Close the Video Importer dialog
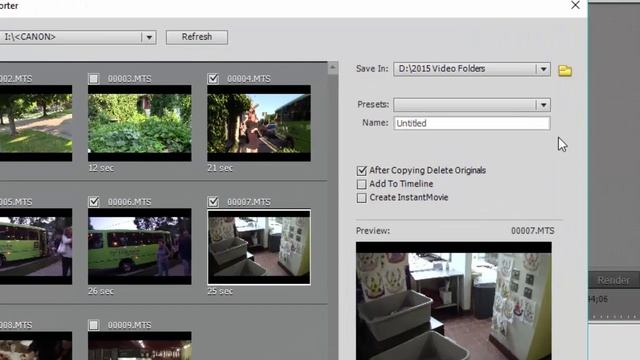The width and height of the screenshot is (640, 360). click(x=575, y=5)
